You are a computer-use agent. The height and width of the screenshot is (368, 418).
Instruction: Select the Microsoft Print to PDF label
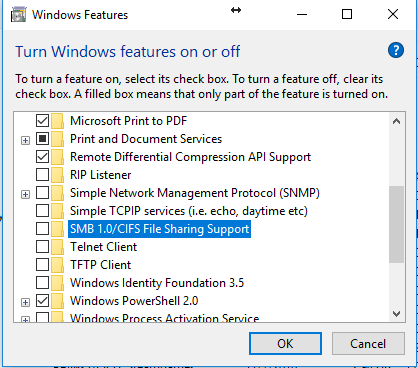coord(129,121)
